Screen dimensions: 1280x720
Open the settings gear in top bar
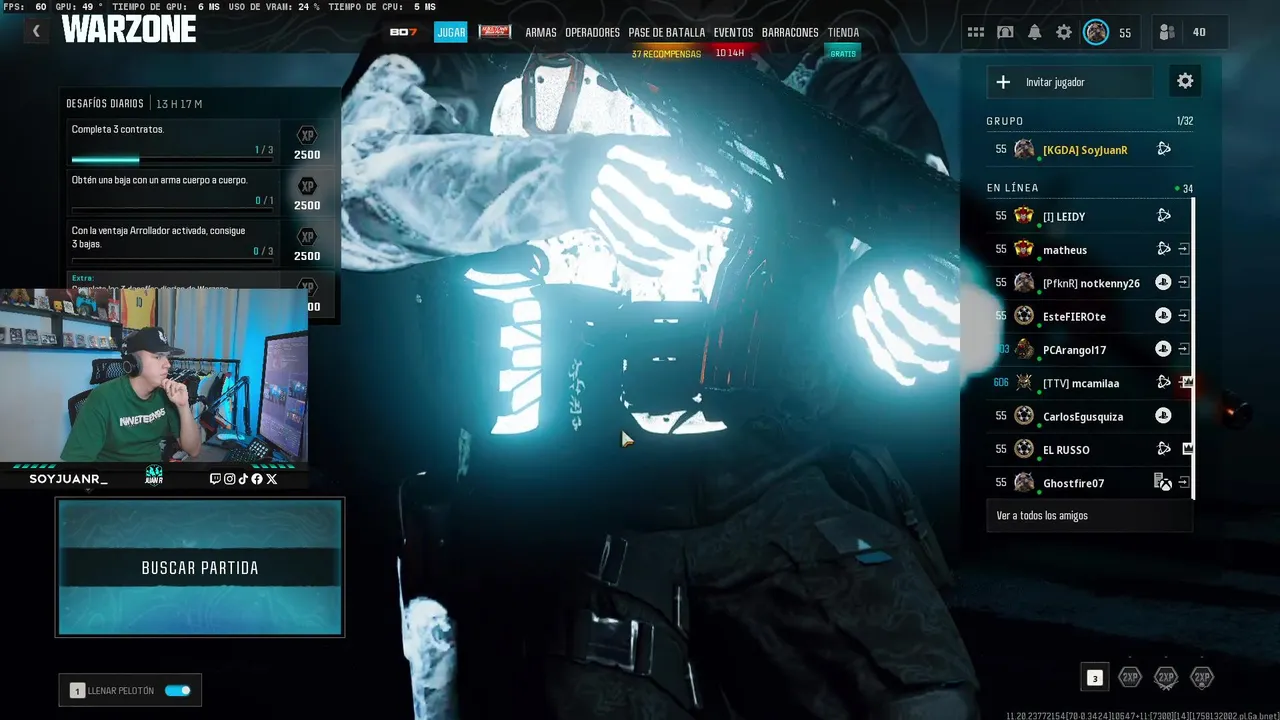(x=1064, y=32)
